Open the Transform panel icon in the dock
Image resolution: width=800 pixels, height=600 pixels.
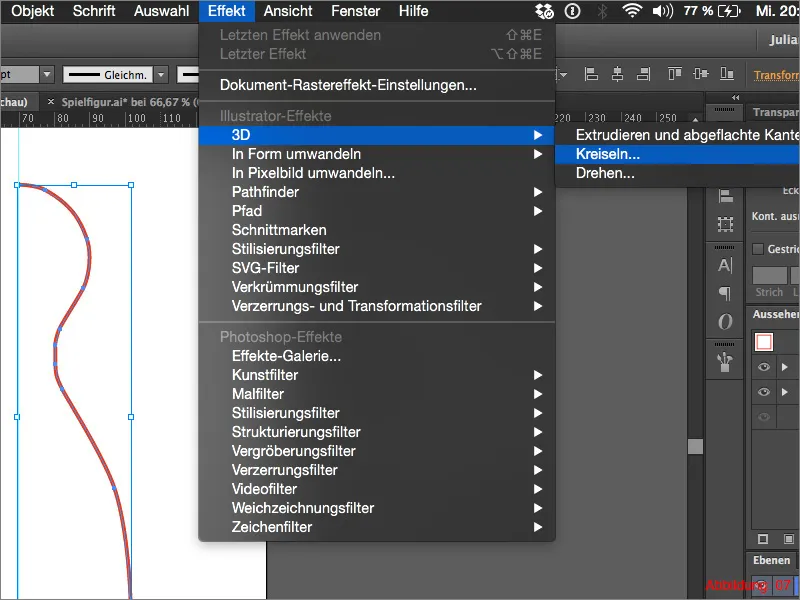726,224
